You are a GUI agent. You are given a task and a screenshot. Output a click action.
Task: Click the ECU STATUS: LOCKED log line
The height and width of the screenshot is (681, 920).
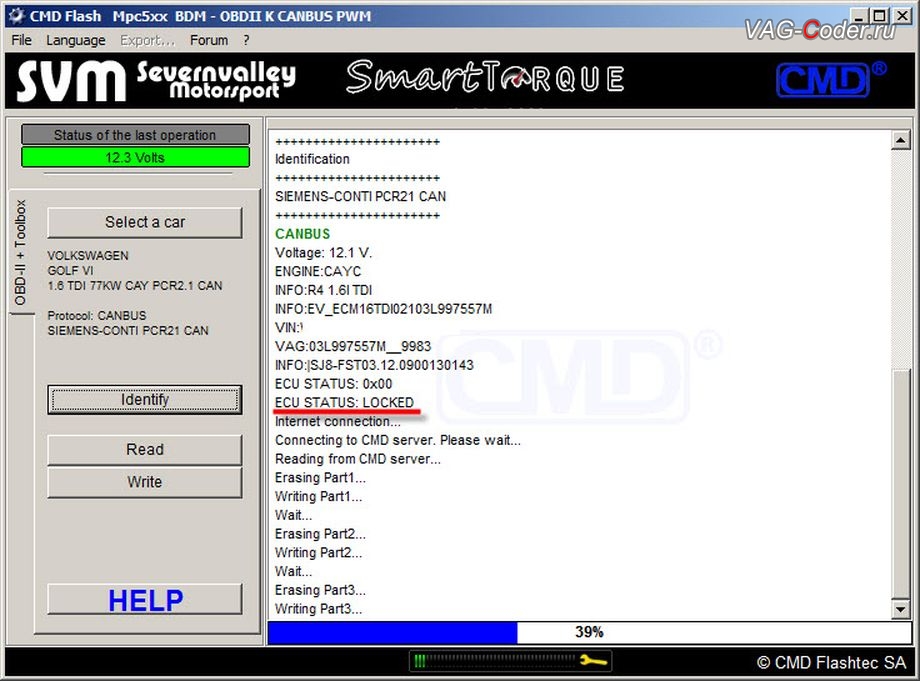[x=344, y=402]
